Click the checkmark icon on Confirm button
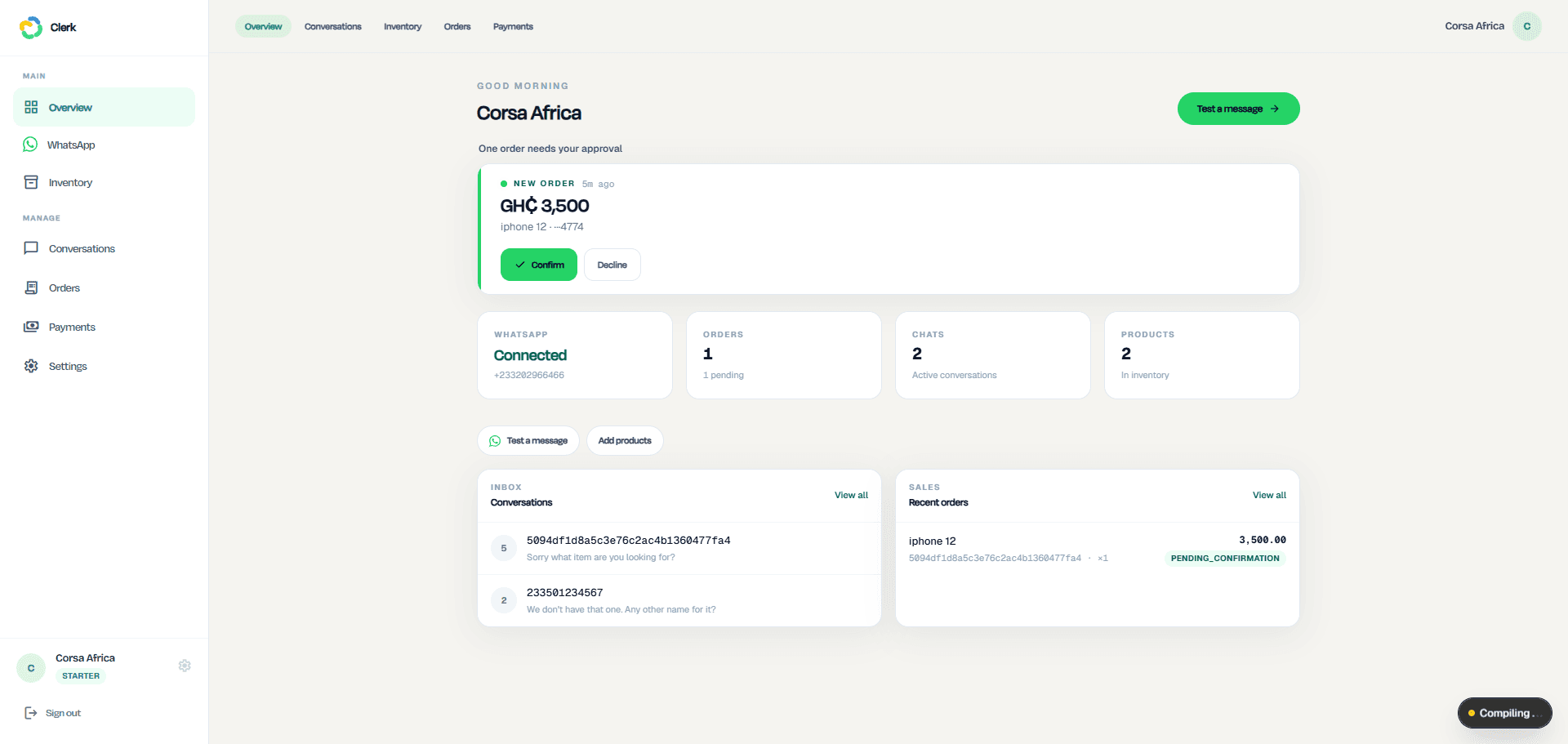The image size is (1568, 744). coord(520,265)
